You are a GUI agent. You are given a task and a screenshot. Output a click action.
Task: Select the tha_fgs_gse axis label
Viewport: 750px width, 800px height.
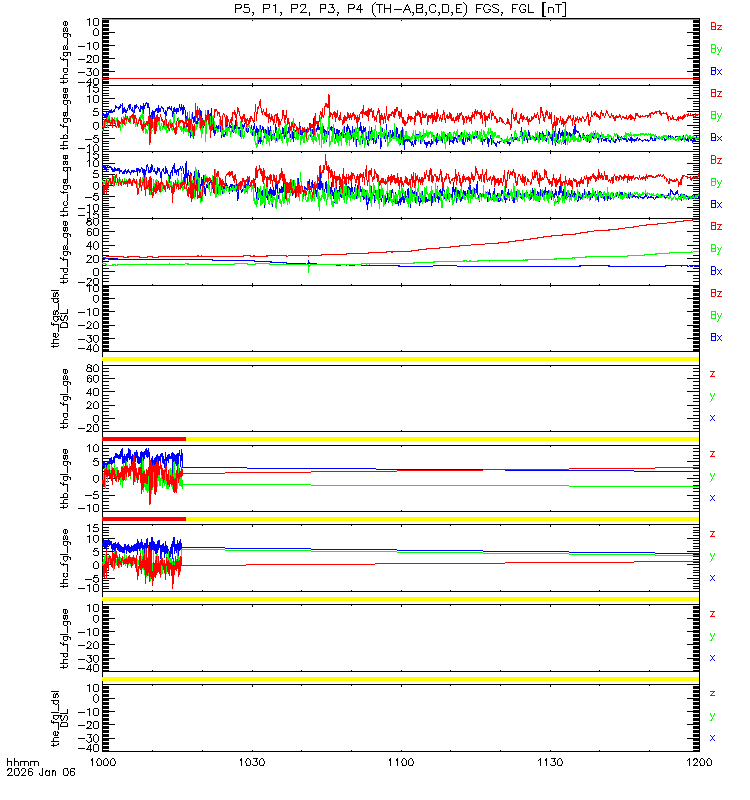coord(65,52)
